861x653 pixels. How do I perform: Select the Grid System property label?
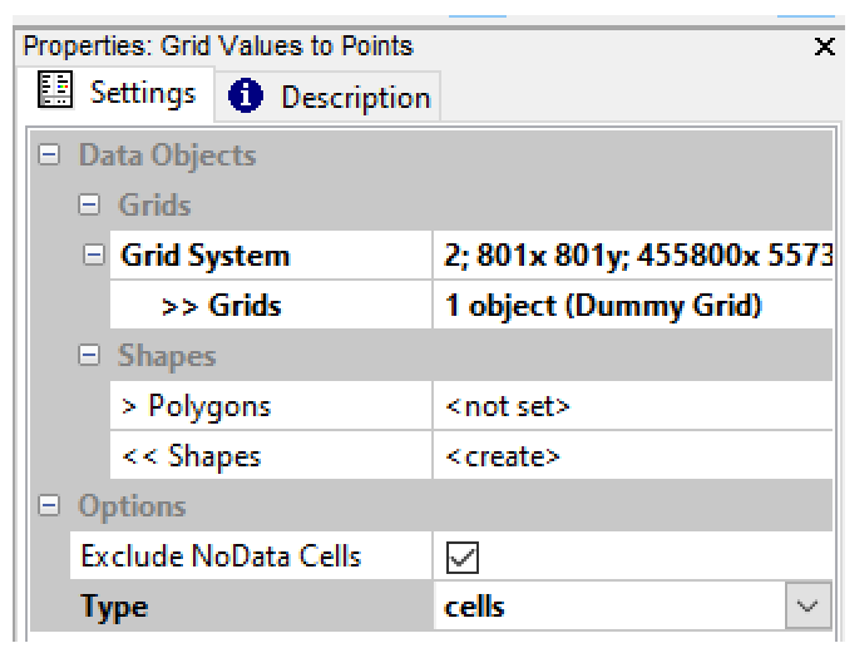tap(205, 256)
